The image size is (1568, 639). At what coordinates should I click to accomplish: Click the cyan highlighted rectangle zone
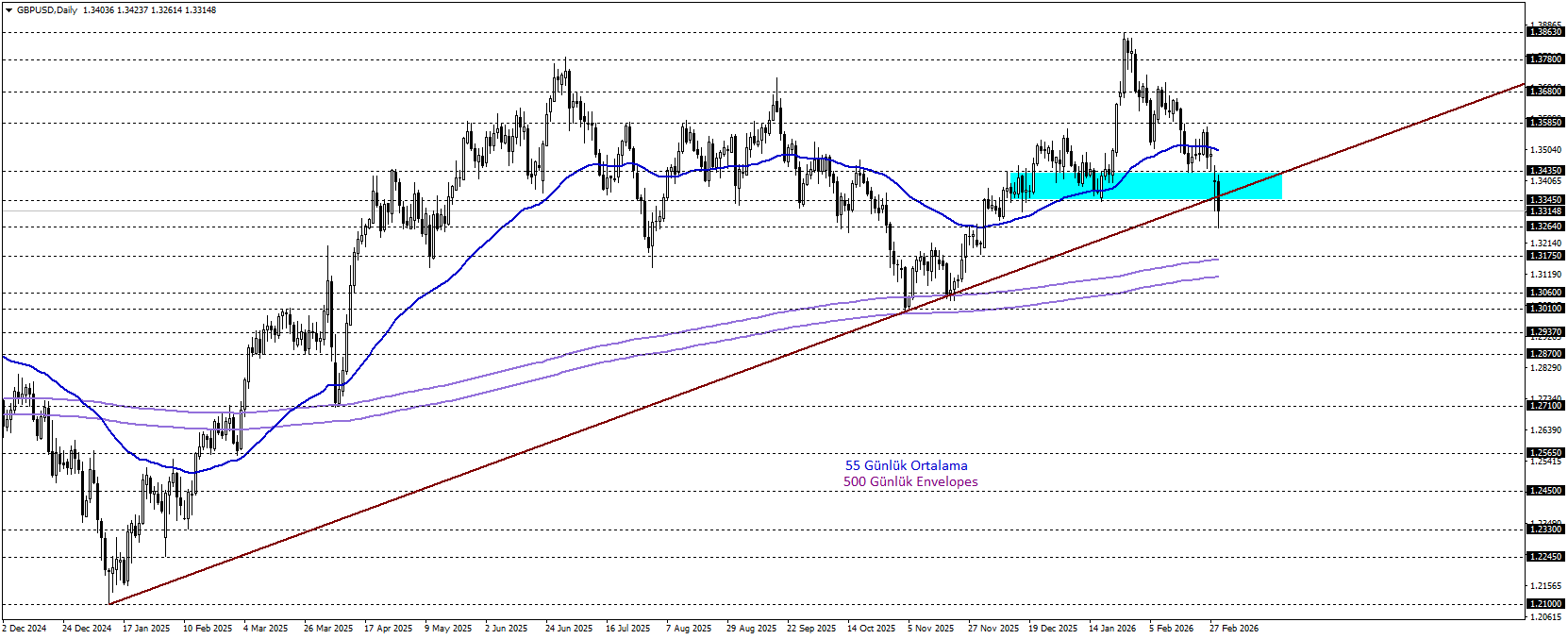click(1145, 186)
